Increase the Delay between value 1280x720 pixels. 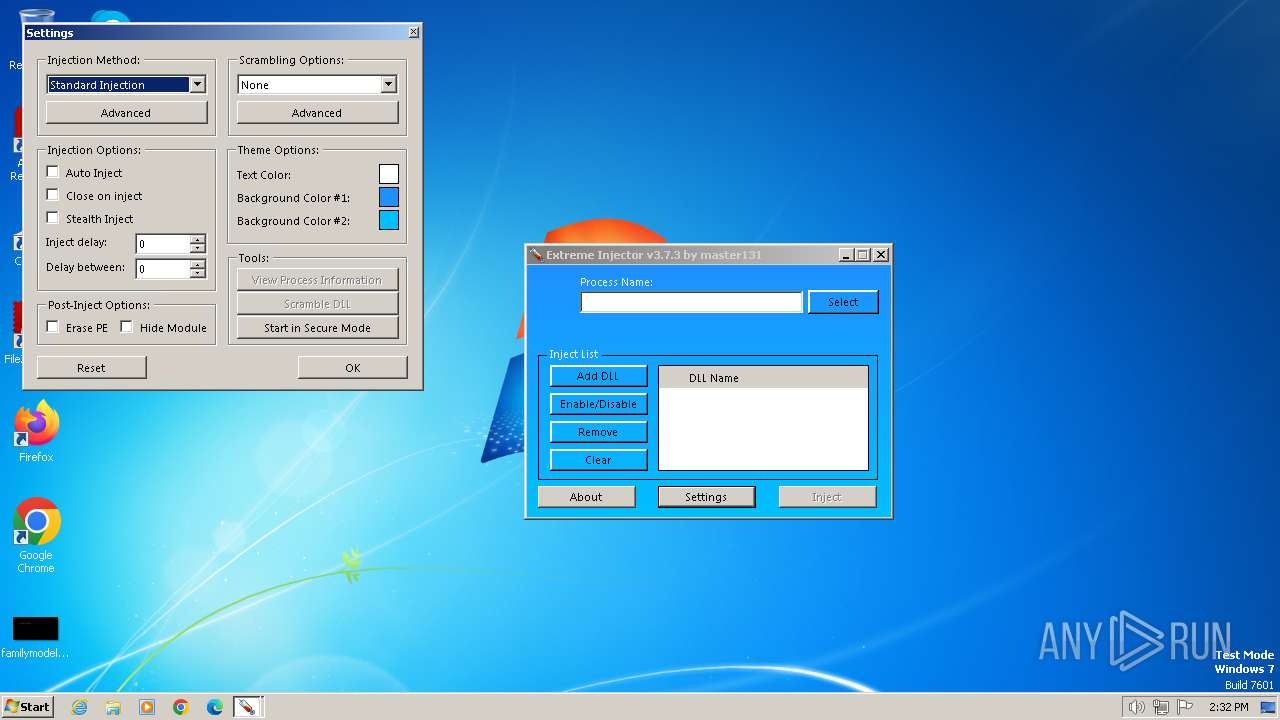click(x=198, y=264)
